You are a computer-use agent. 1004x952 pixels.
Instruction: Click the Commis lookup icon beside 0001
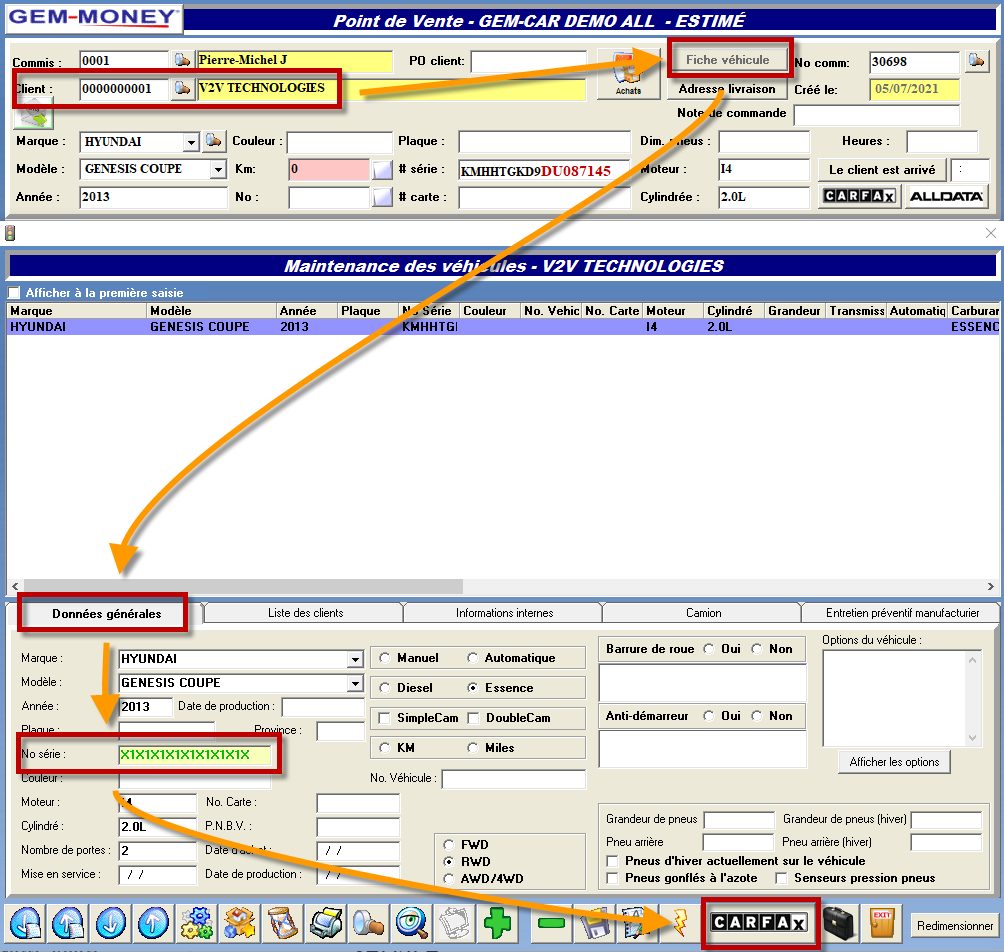pos(182,60)
